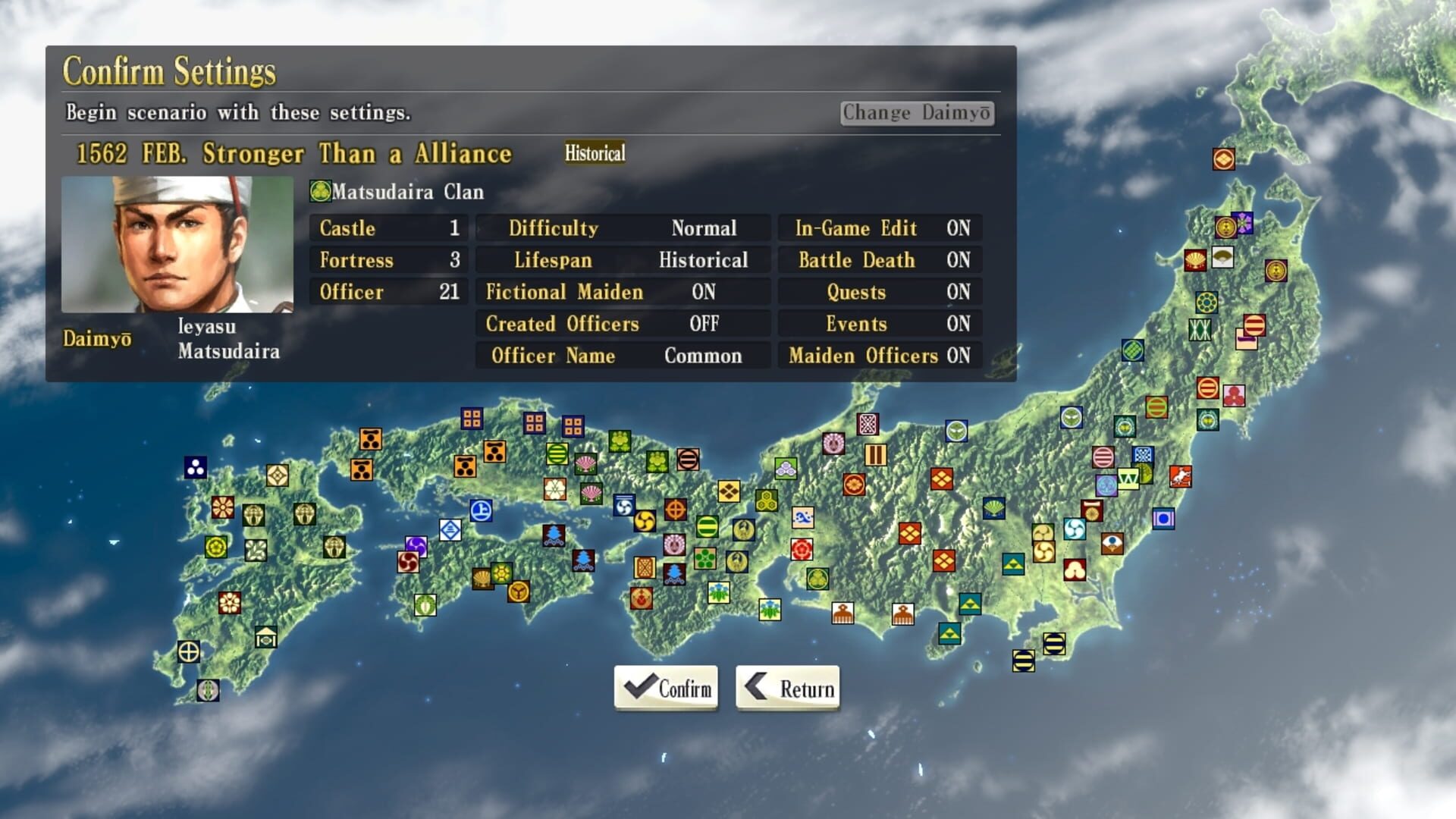
Task: Open the Lifespan setting showing Historical
Action: point(622,260)
